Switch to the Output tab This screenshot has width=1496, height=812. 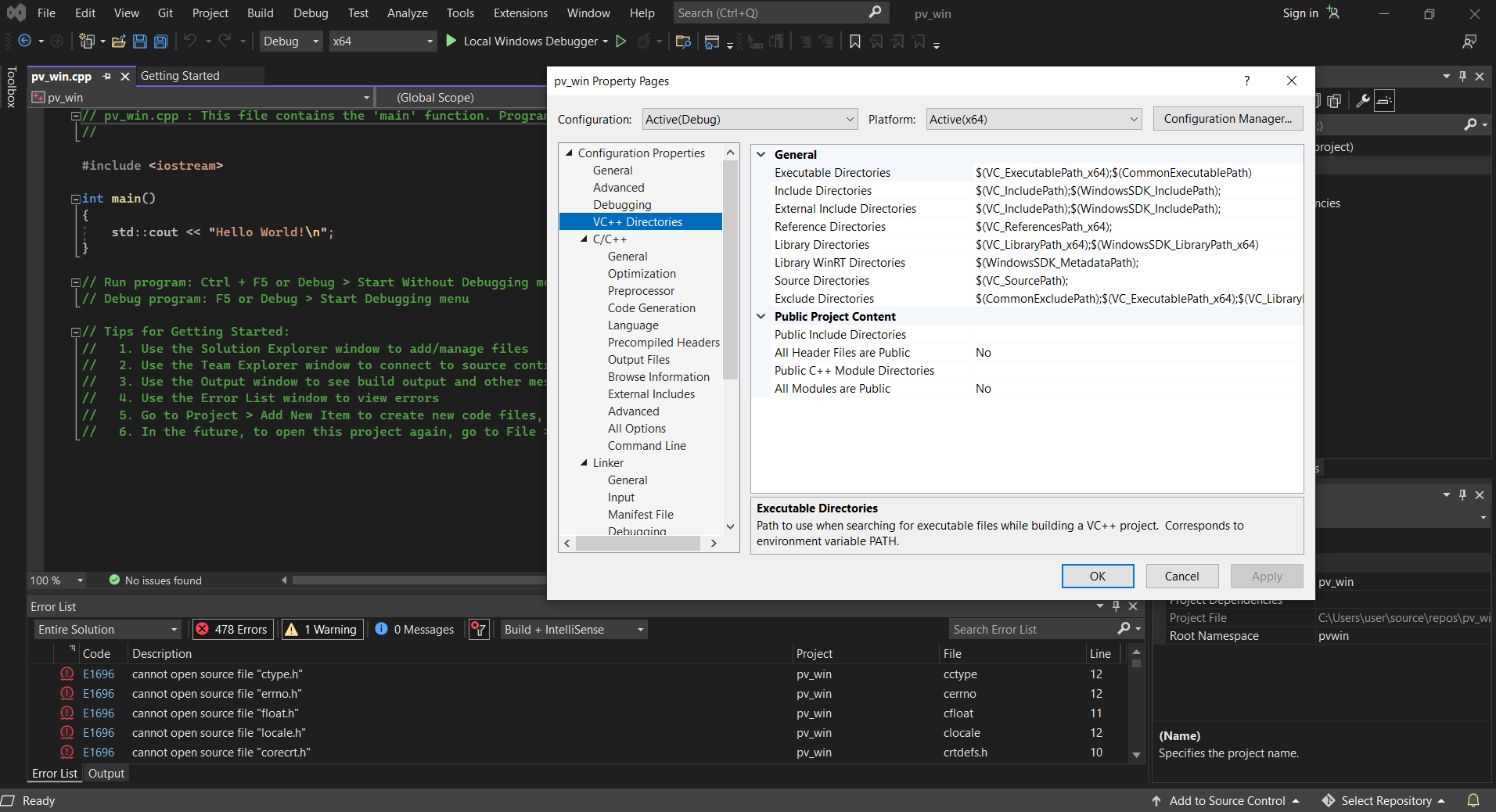[106, 774]
